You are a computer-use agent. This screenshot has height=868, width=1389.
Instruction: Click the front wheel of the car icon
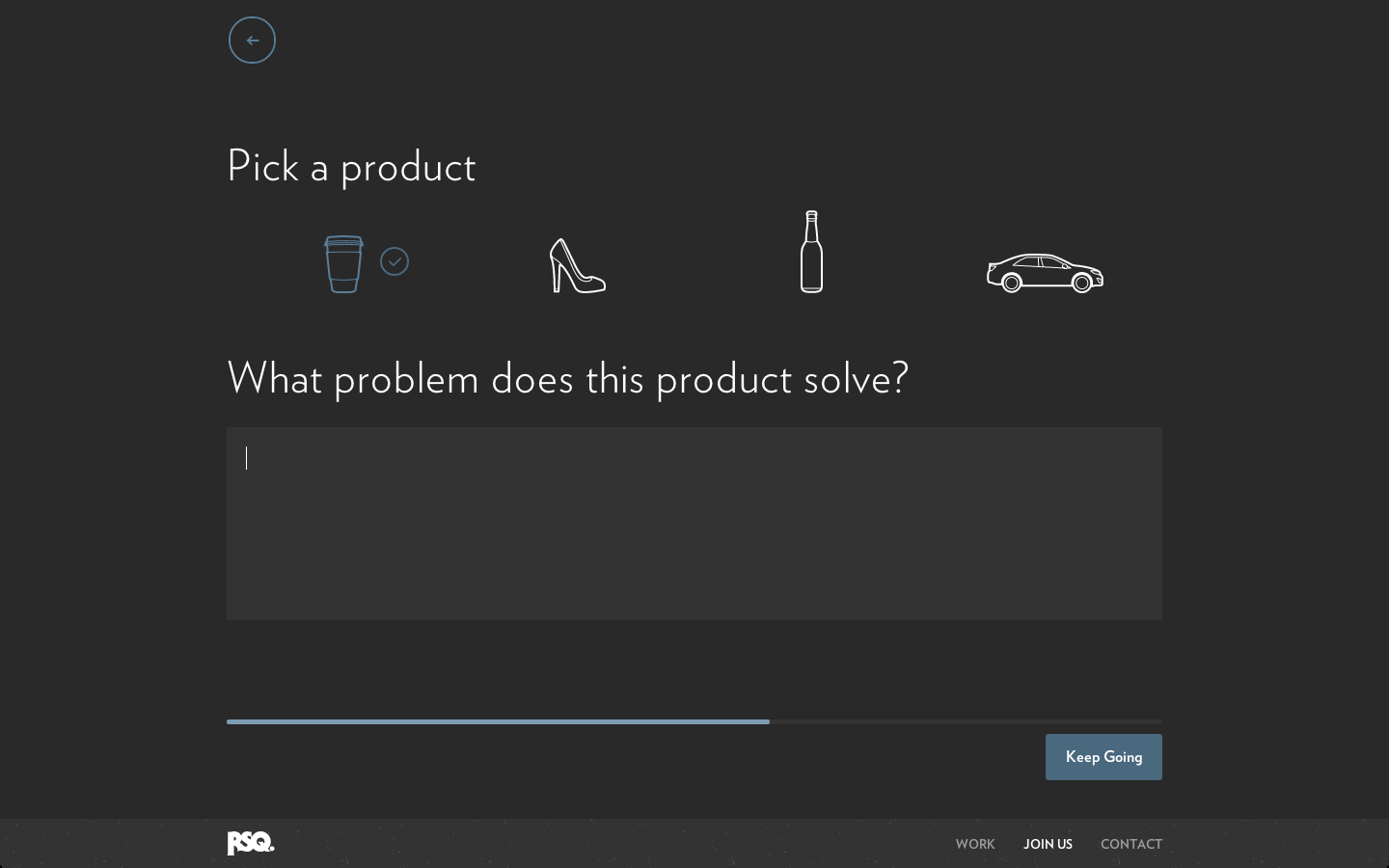click(1081, 282)
